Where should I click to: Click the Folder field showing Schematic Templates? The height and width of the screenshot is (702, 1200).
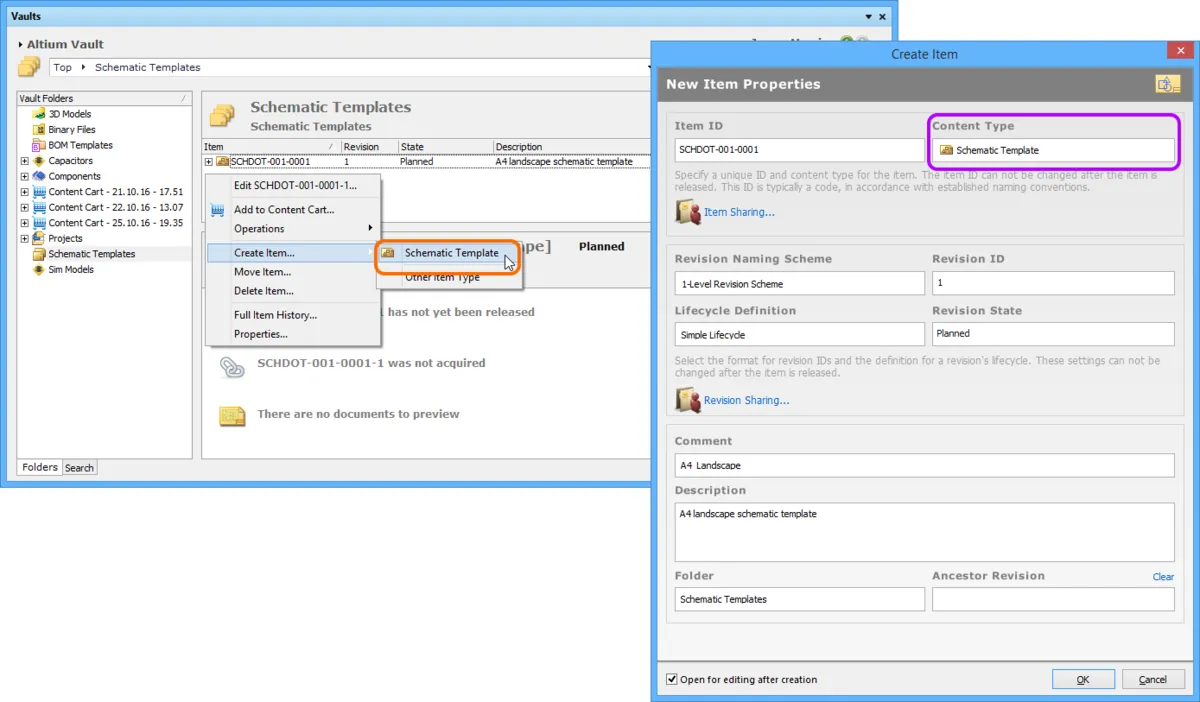click(799, 599)
